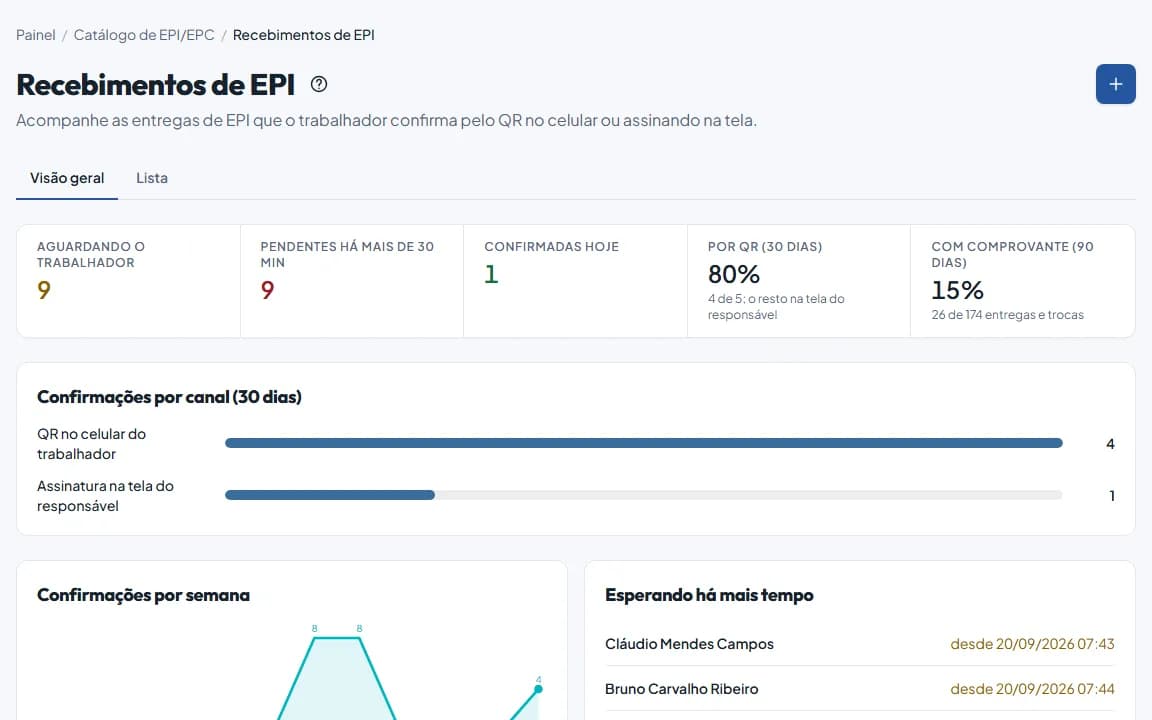Go to Catálogo de EPI/EPC breadcrumb
This screenshot has height=720, width=1152.
pos(144,35)
